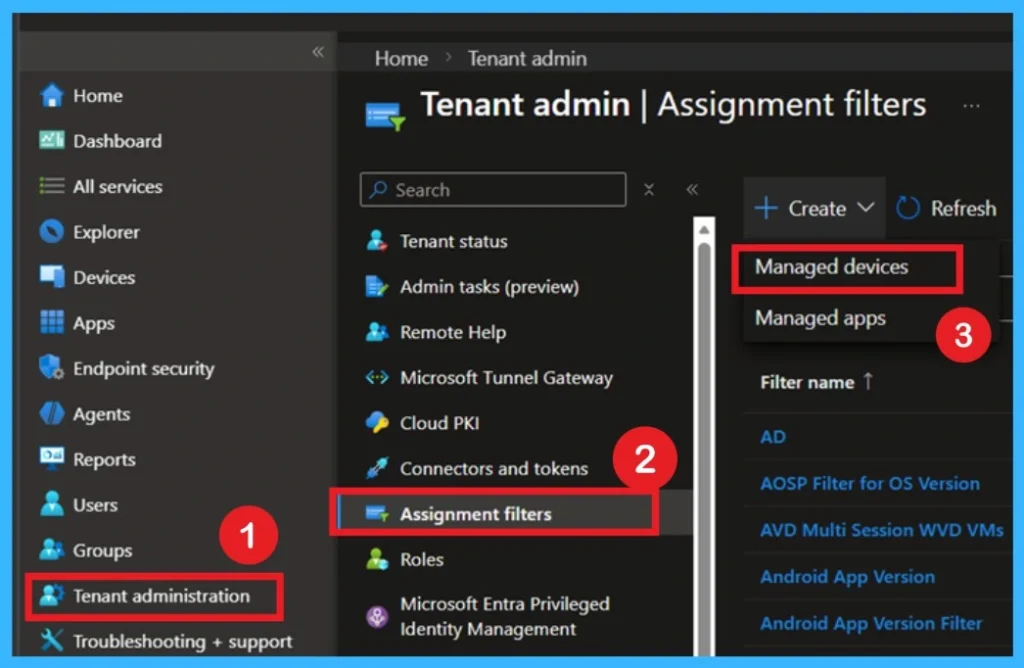Image resolution: width=1024 pixels, height=668 pixels.
Task: Navigate to Home via the breadcrumb
Action: coord(401,58)
